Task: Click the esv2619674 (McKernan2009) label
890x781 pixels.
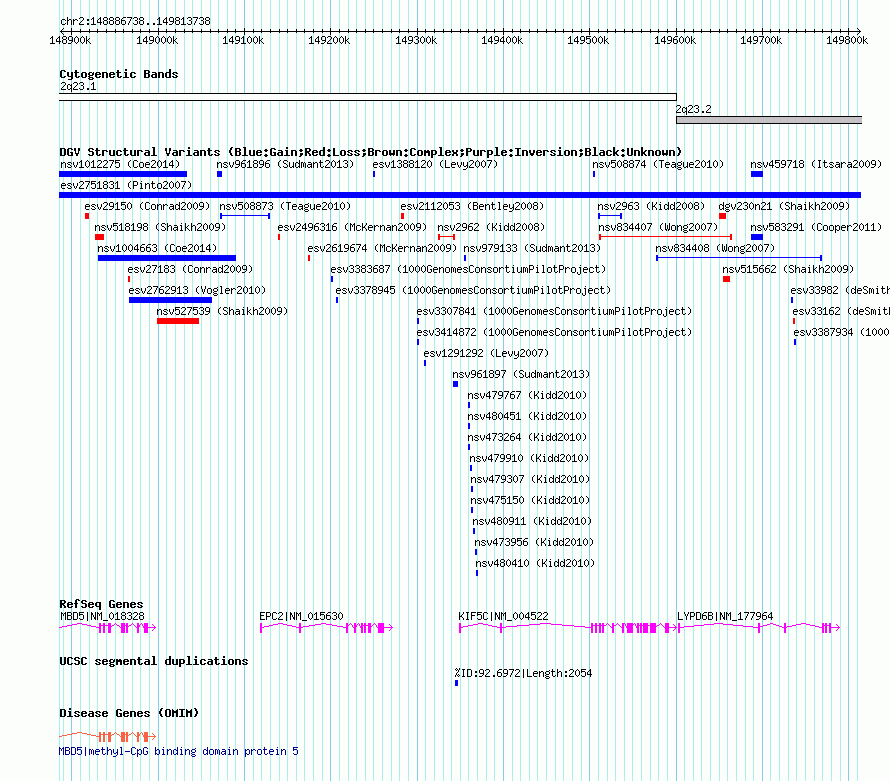Action: 382,248
